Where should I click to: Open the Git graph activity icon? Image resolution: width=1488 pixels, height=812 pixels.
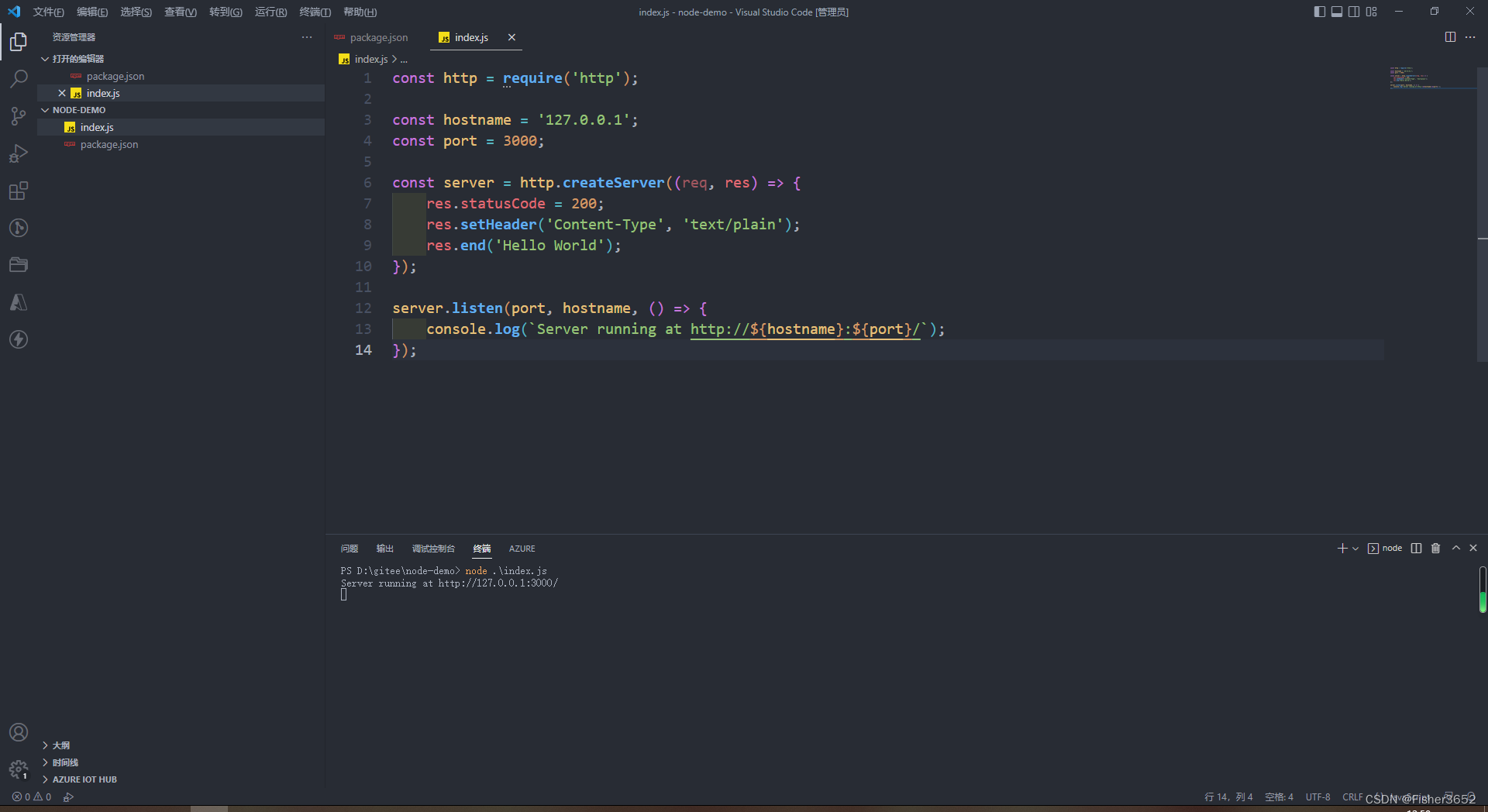(x=19, y=228)
